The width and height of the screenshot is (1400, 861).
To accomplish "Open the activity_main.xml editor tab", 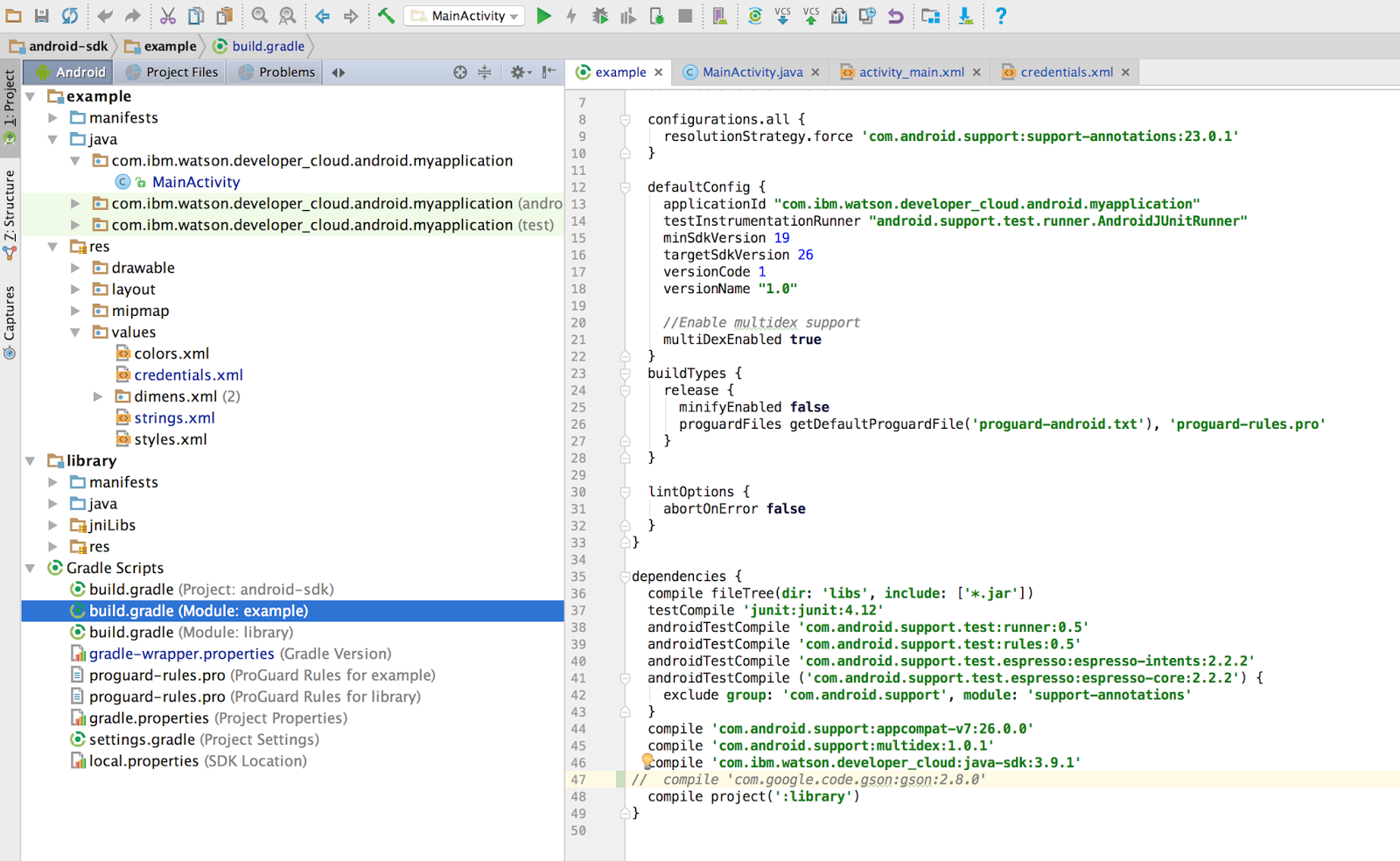I will point(912,72).
